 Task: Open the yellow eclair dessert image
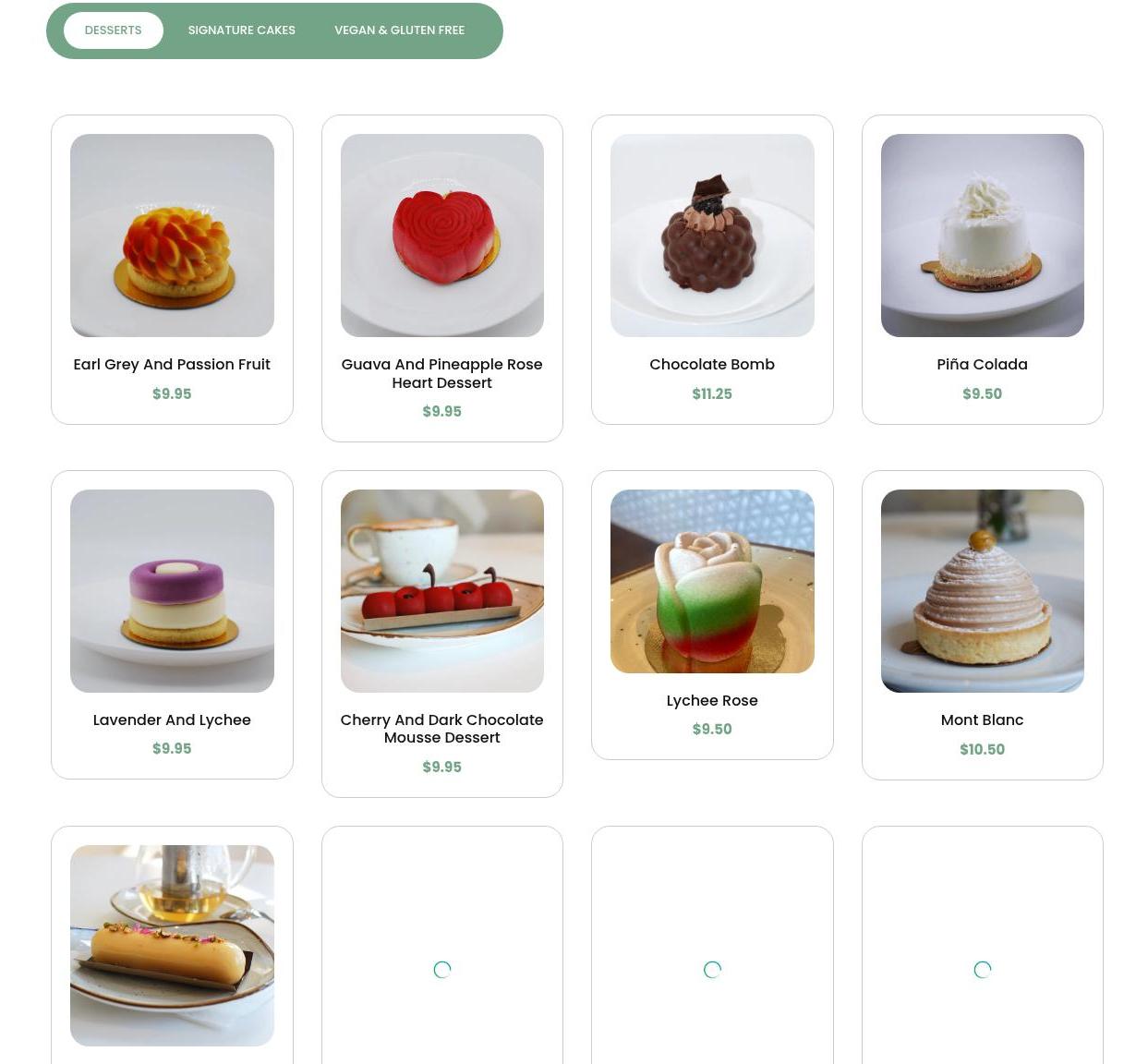tap(172, 946)
